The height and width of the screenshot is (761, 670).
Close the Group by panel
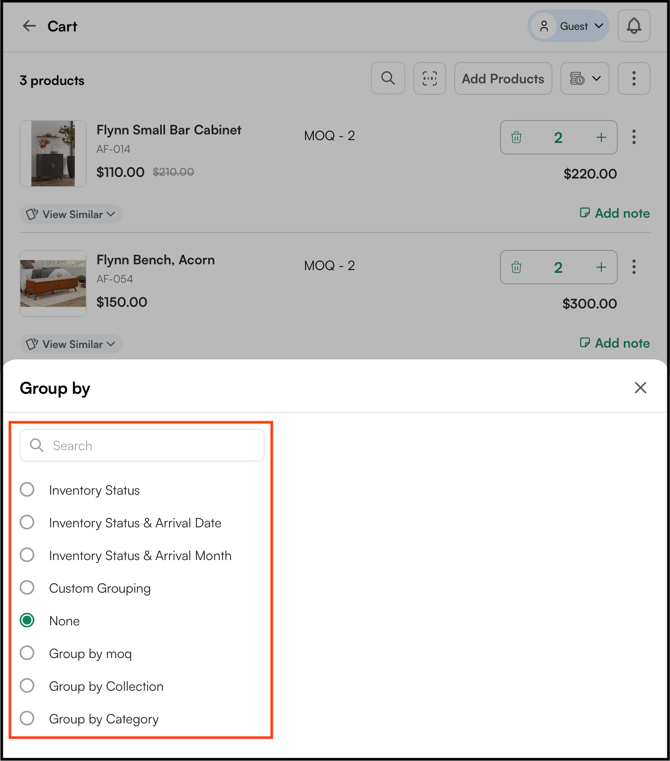pyautogui.click(x=640, y=387)
